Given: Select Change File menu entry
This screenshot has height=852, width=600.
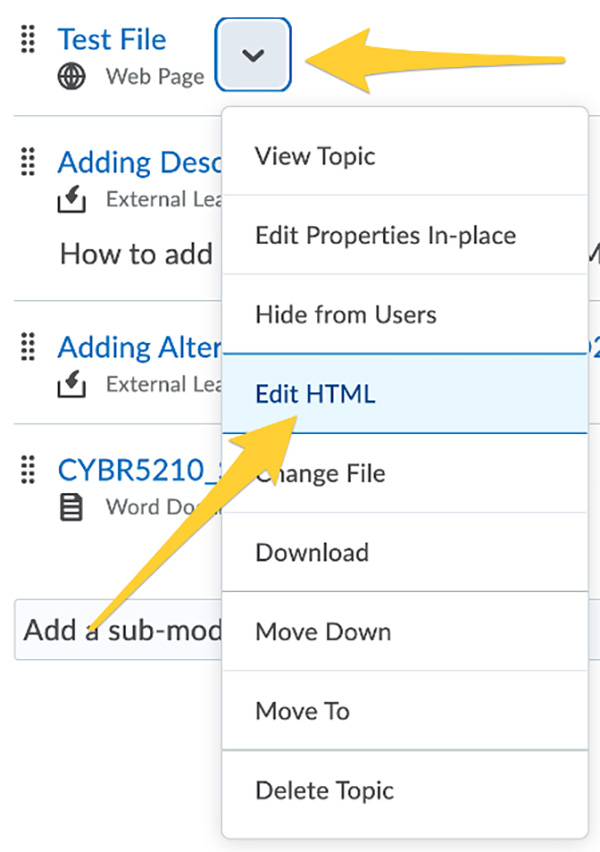Looking at the screenshot, I should click(320, 473).
